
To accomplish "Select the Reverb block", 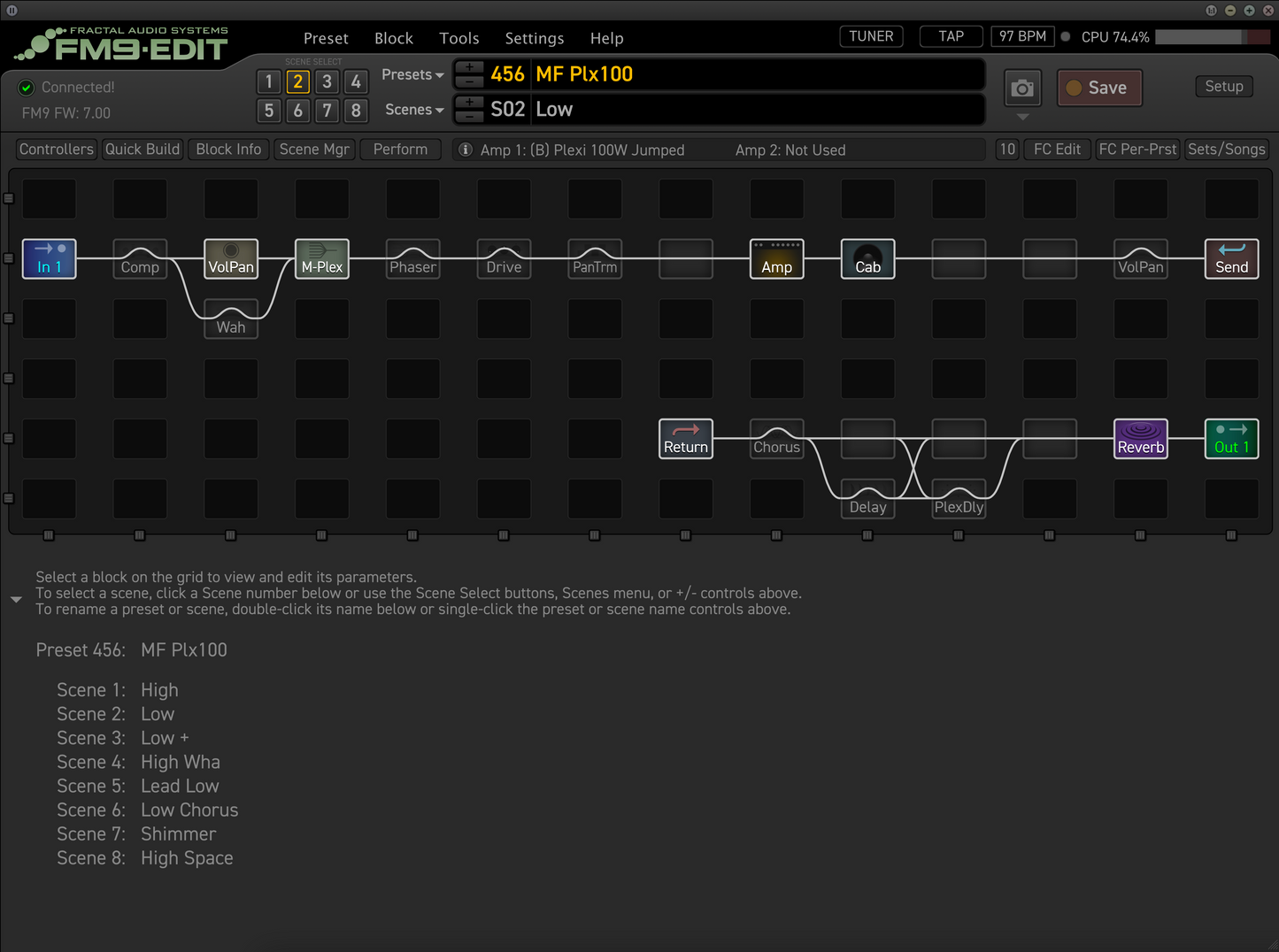I will [x=1141, y=439].
